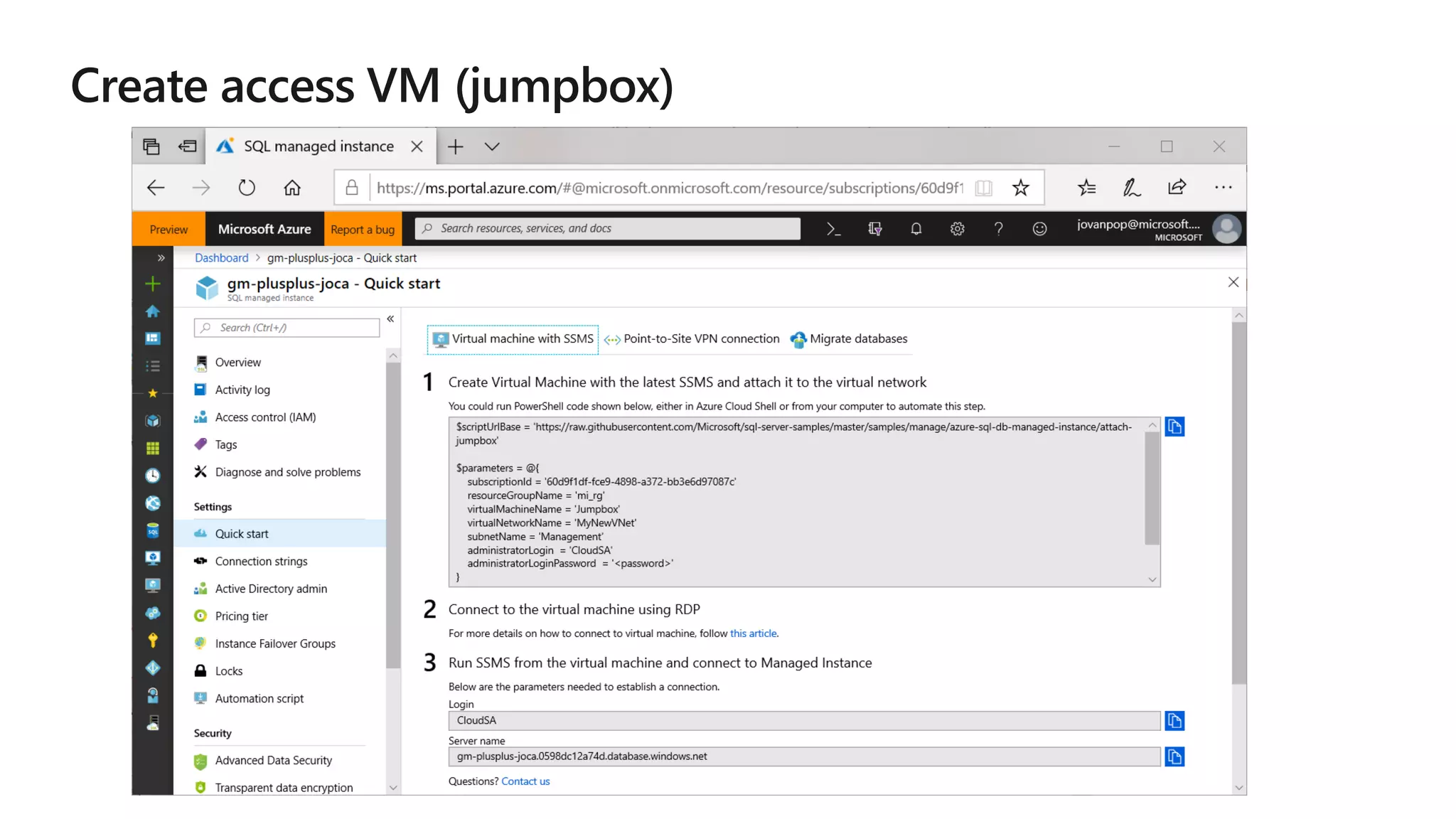Screen dimensions: 1456x819
Task: Click the Search resources, services, docs field
Action: [609, 229]
